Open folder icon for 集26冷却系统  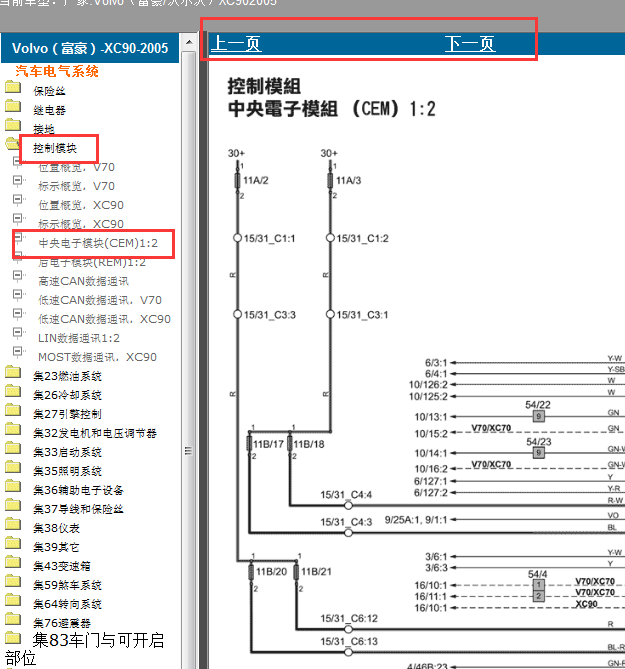click(13, 391)
